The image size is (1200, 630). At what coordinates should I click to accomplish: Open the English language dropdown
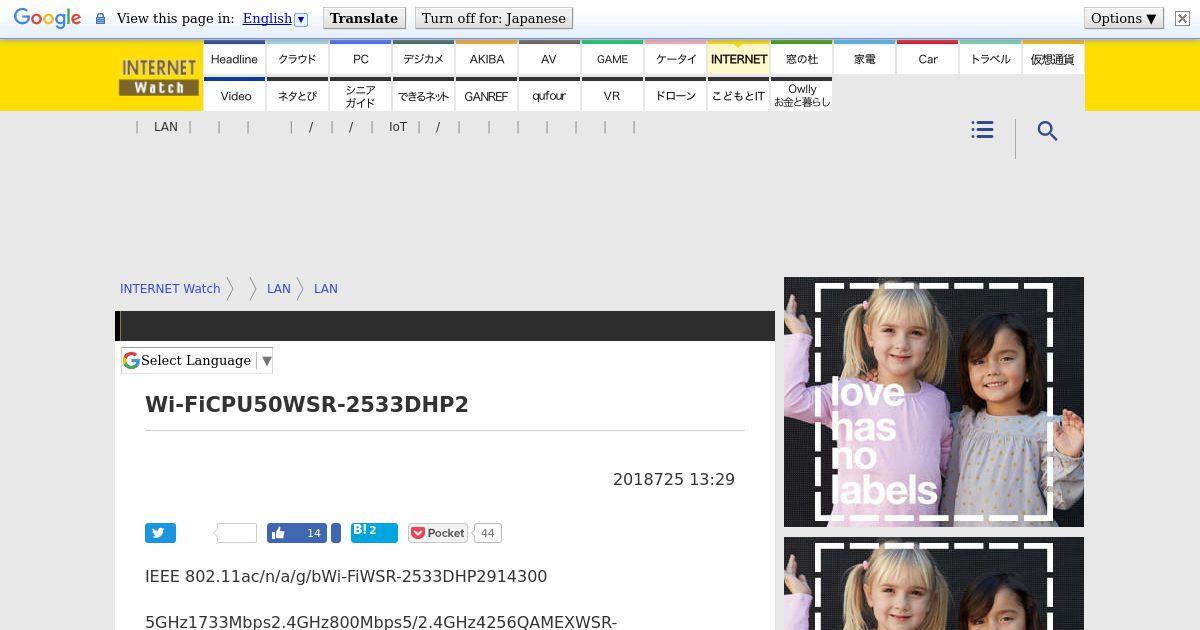click(x=275, y=19)
